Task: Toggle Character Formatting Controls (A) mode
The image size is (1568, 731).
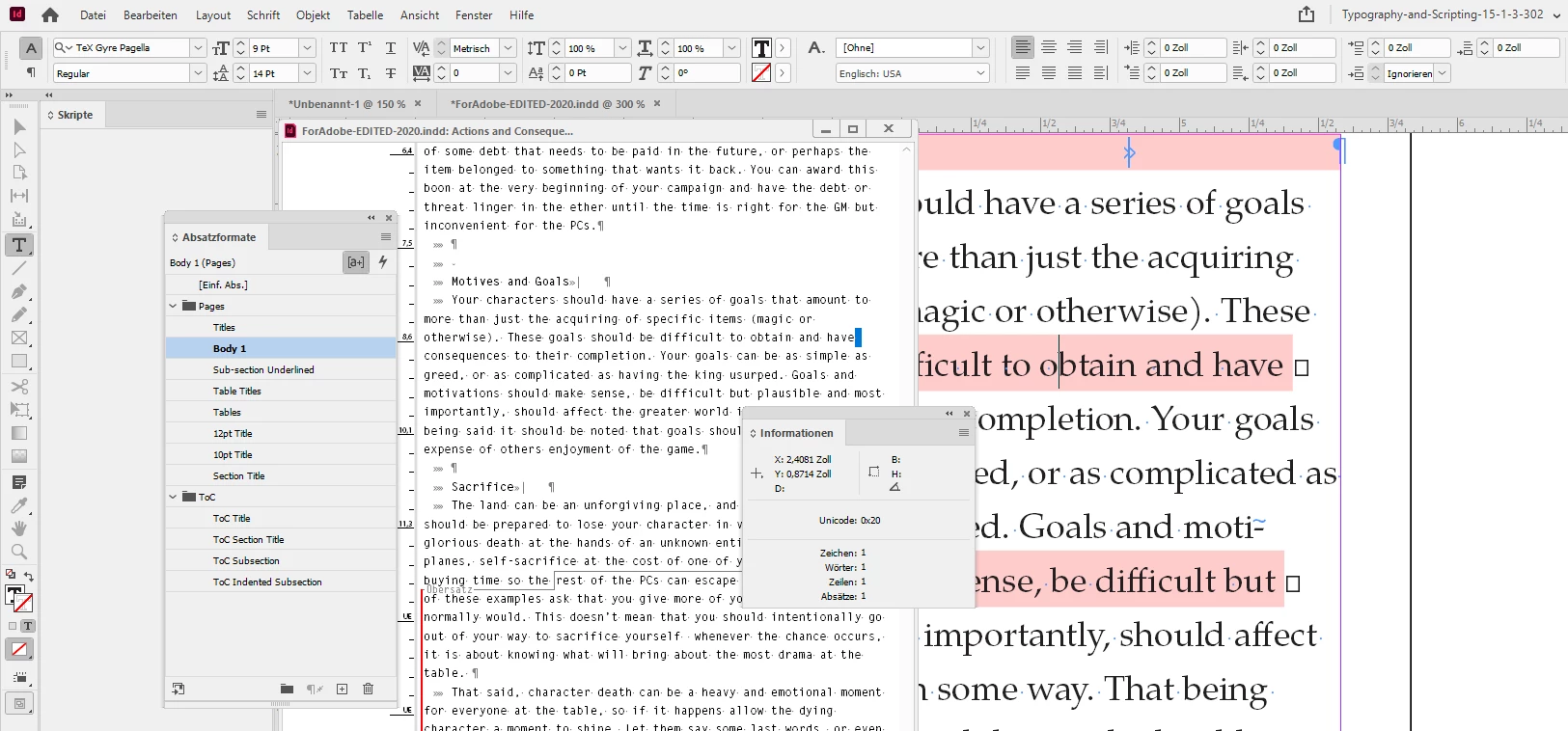Action: coord(31,47)
